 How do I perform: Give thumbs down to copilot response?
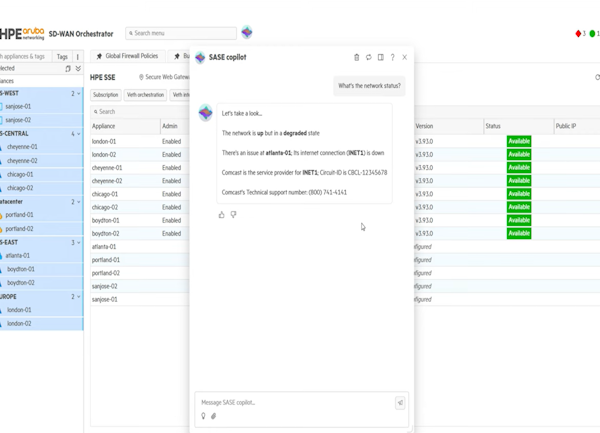pos(233,215)
